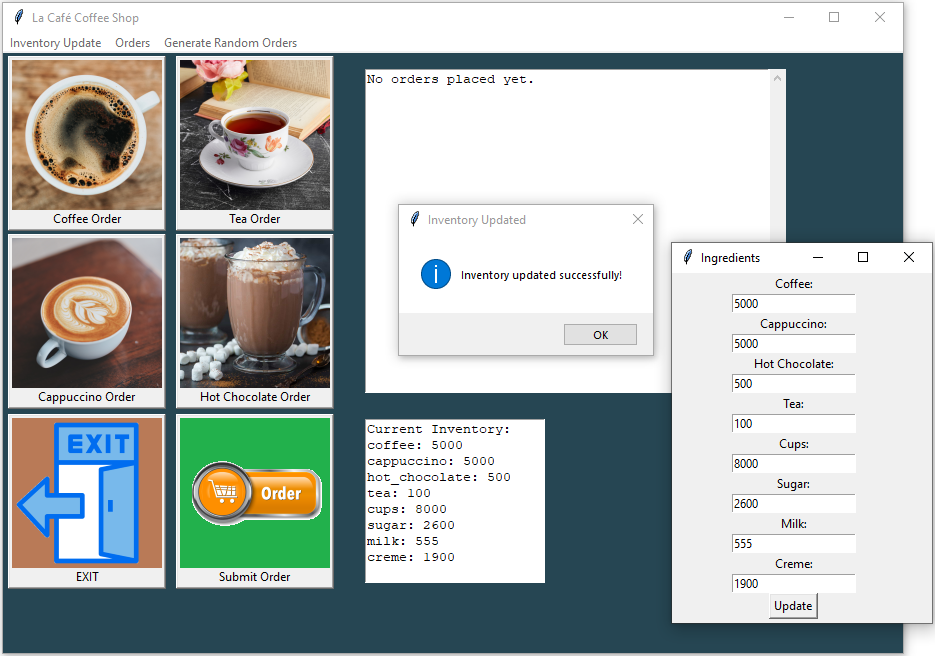Click the Coffee quantity input field

793,304
